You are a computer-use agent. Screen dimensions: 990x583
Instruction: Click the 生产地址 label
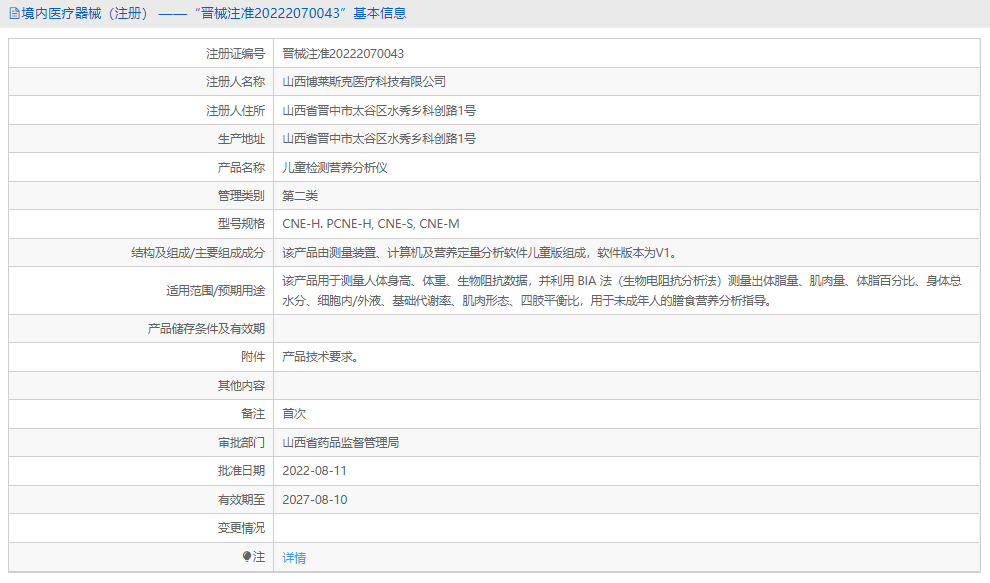point(241,138)
